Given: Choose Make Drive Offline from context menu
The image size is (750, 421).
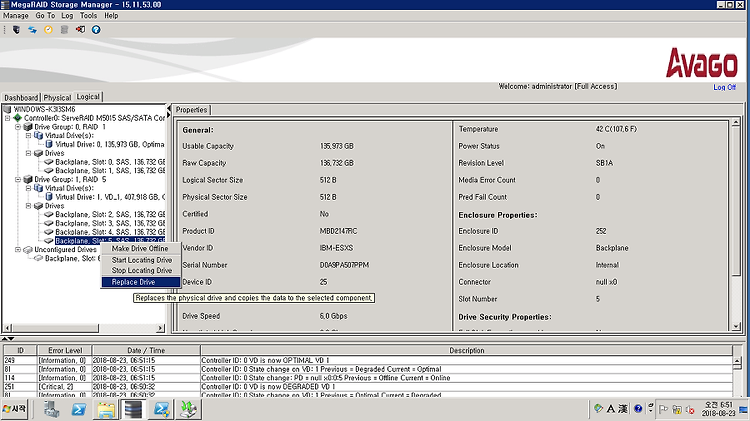Looking at the screenshot, I should click(x=140, y=248).
